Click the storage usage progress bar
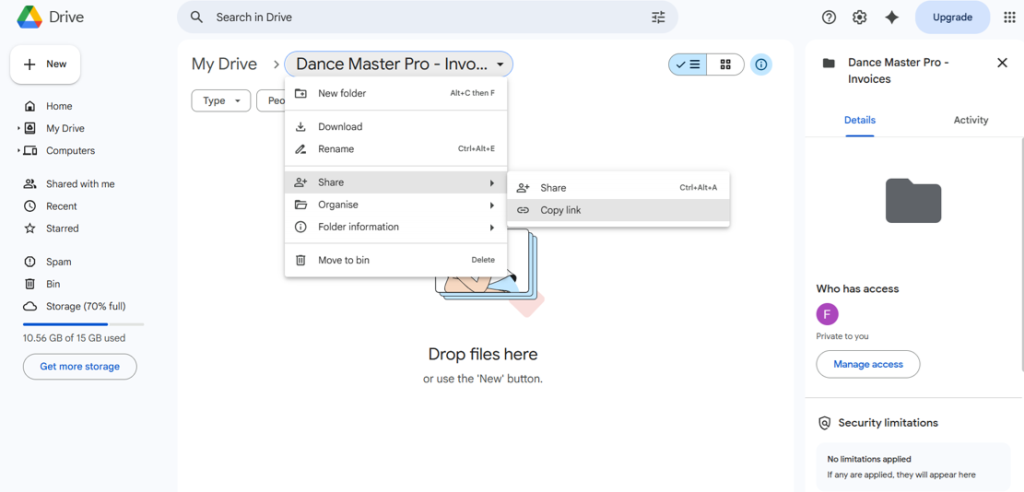The width and height of the screenshot is (1024, 492). [x=83, y=324]
